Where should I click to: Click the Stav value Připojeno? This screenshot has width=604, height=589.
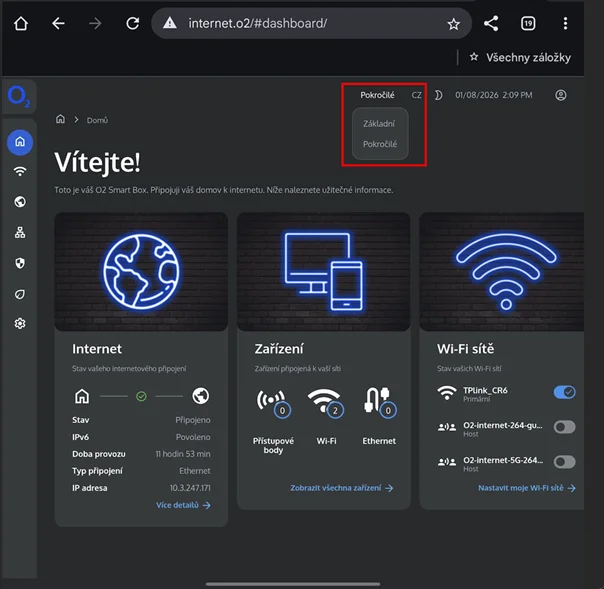click(193, 420)
